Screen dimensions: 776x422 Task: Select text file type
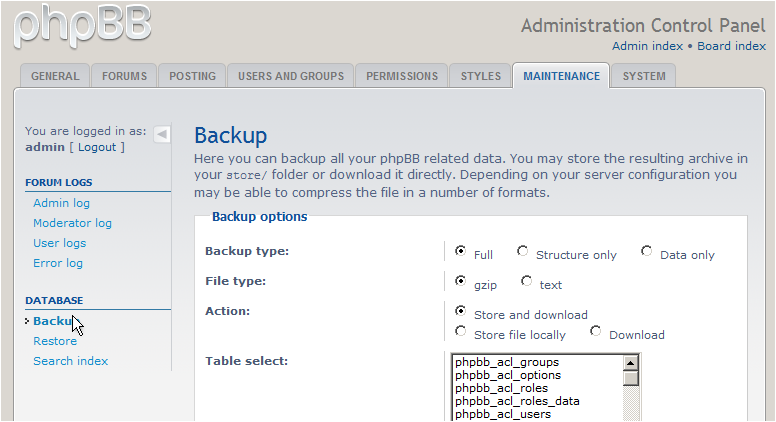pos(526,281)
